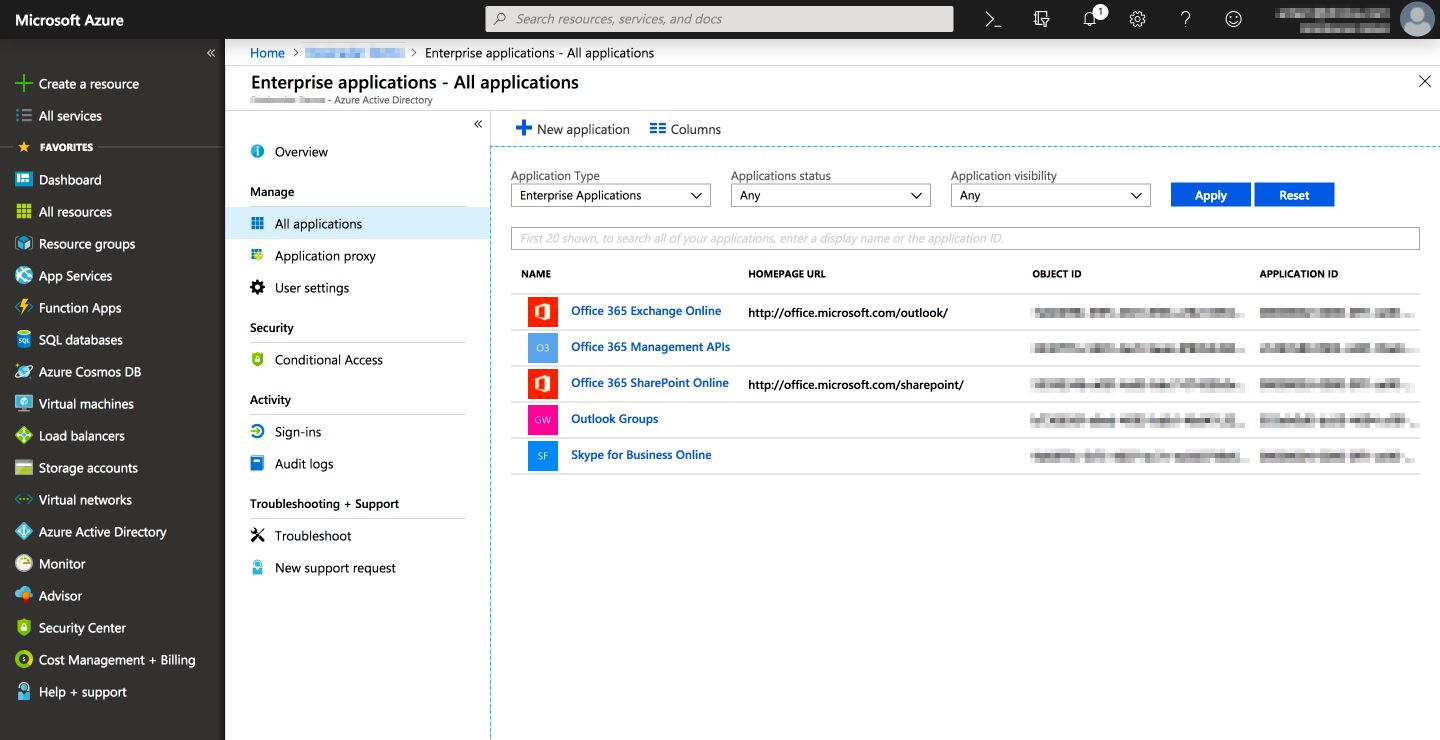Collapse the left favorites sidebar
Screen dimensions: 1440x740
click(x=211, y=53)
